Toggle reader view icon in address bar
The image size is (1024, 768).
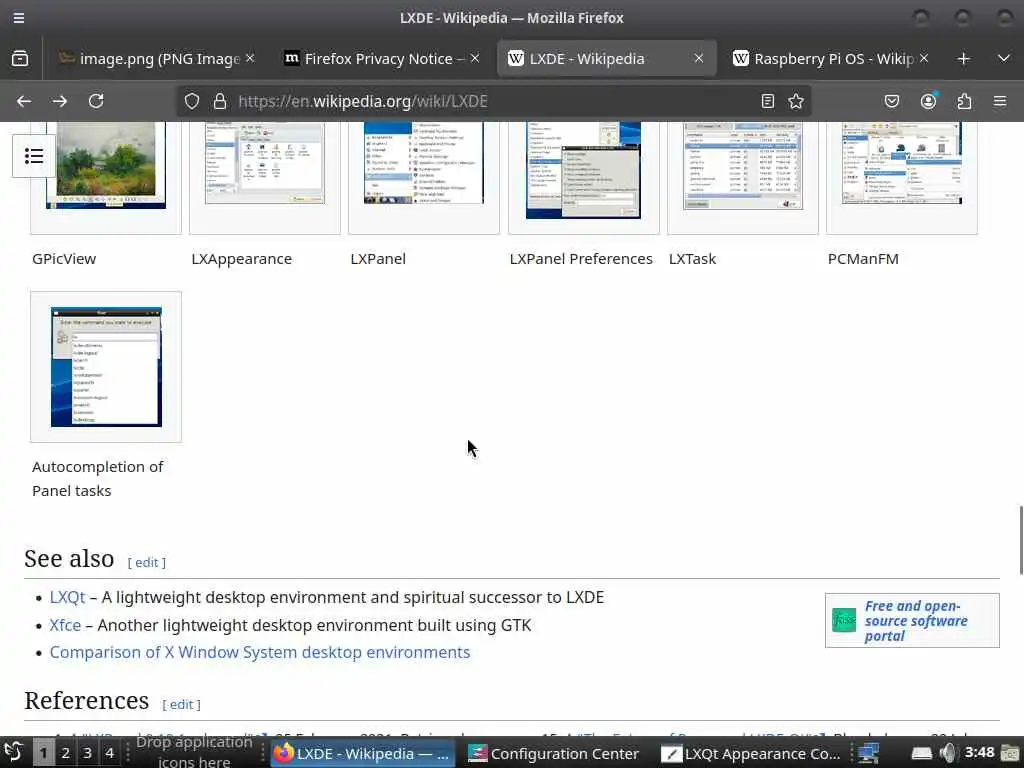click(x=767, y=101)
